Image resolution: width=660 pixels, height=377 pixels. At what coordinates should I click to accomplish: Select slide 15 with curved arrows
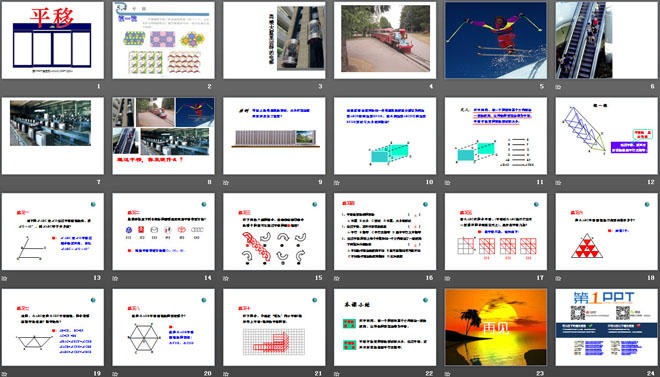[x=274, y=231]
